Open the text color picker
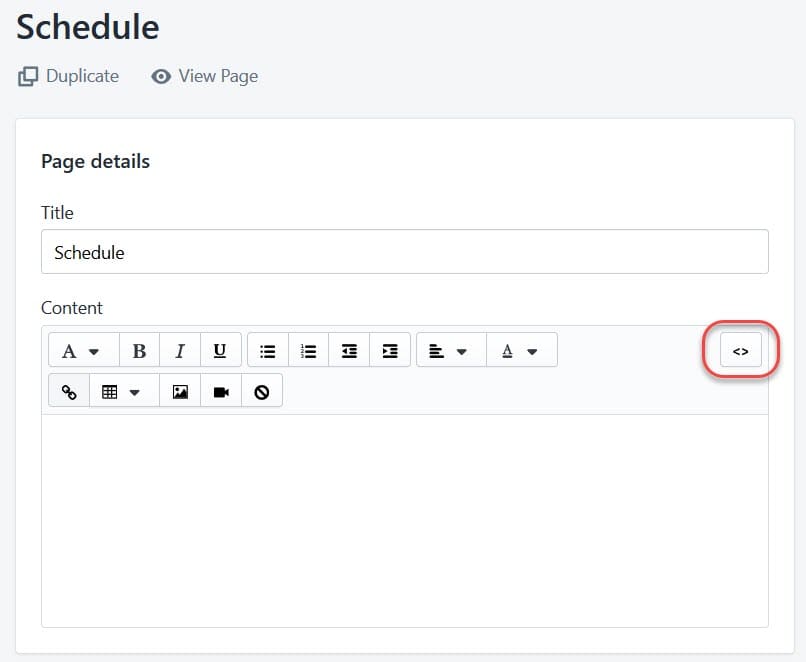The height and width of the screenshot is (662, 806). coord(520,351)
